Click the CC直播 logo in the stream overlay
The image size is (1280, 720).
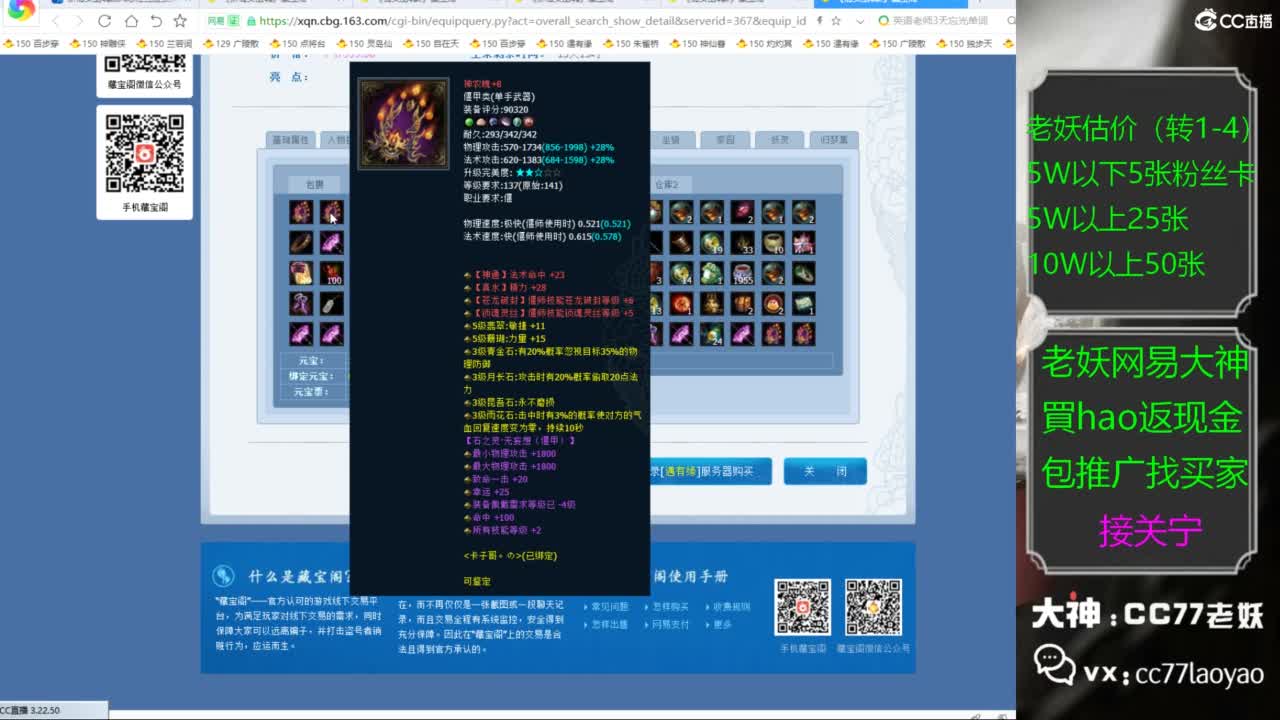[1234, 20]
